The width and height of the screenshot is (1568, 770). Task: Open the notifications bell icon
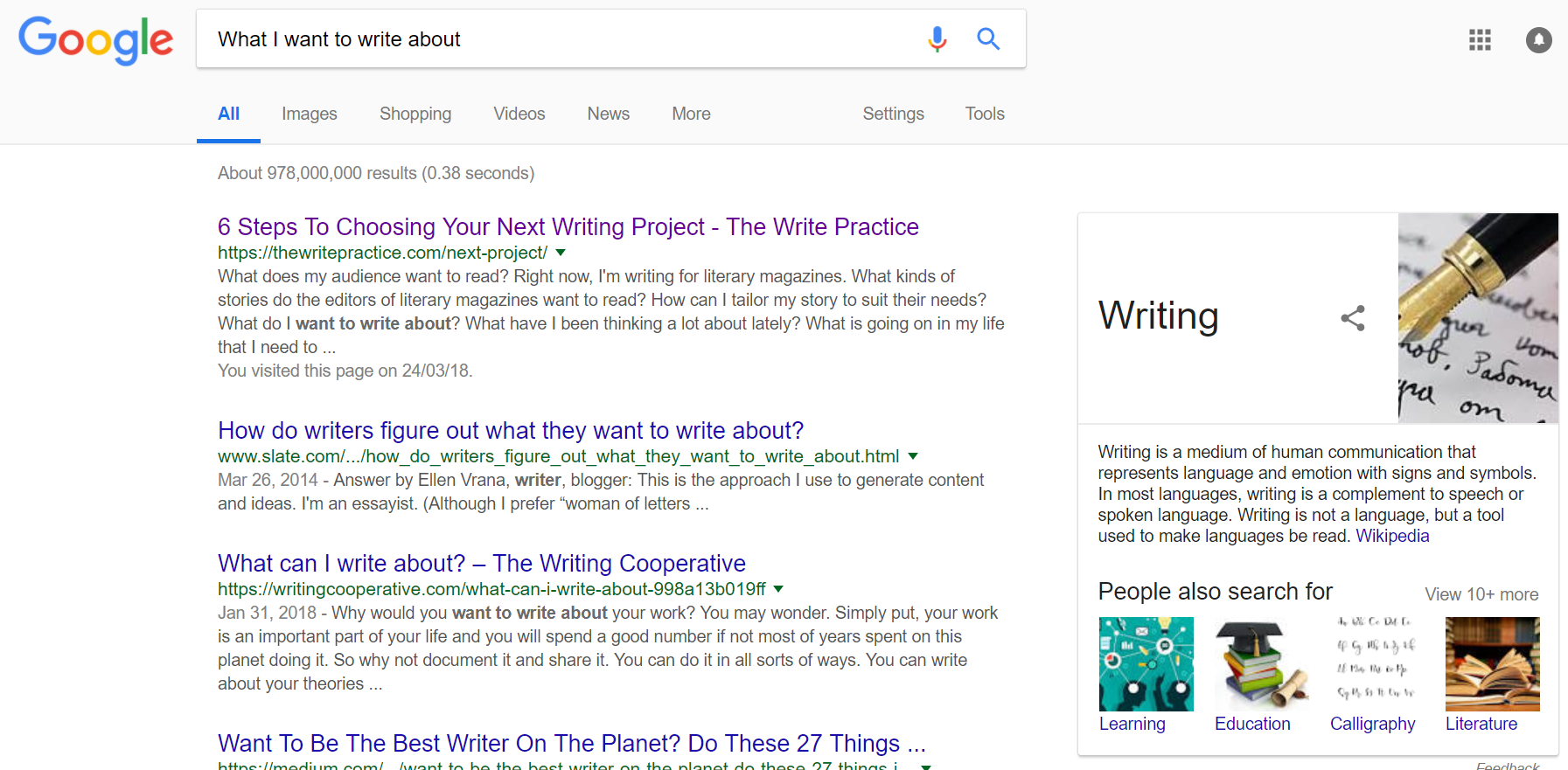click(1538, 39)
